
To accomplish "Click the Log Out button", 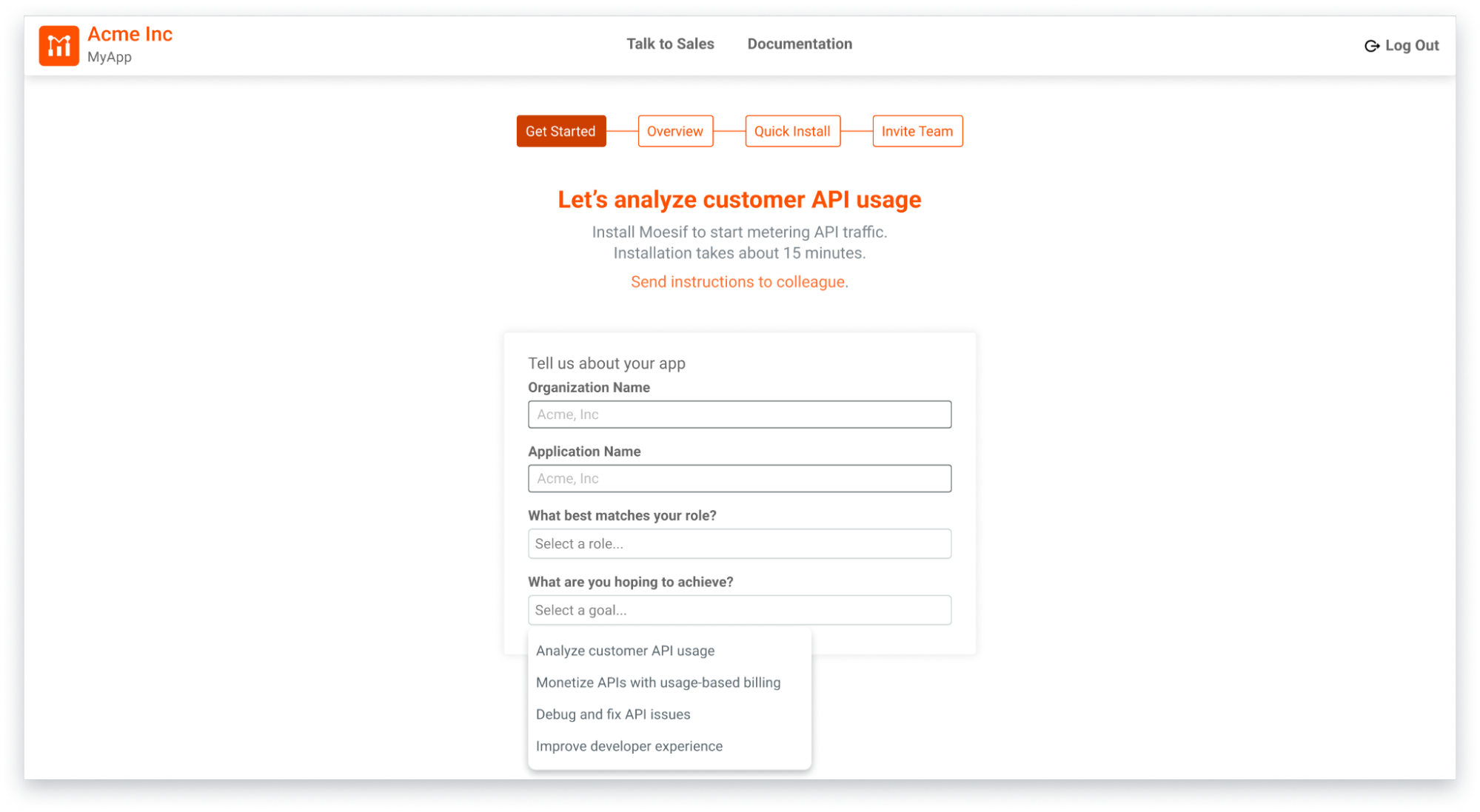I will (1402, 45).
